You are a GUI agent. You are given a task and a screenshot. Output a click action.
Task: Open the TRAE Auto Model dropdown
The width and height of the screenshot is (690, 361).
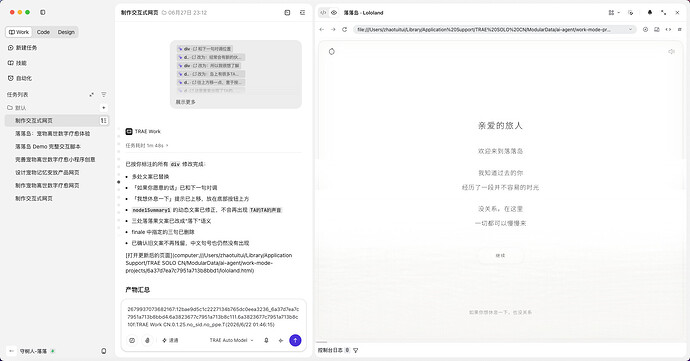[x=231, y=340]
